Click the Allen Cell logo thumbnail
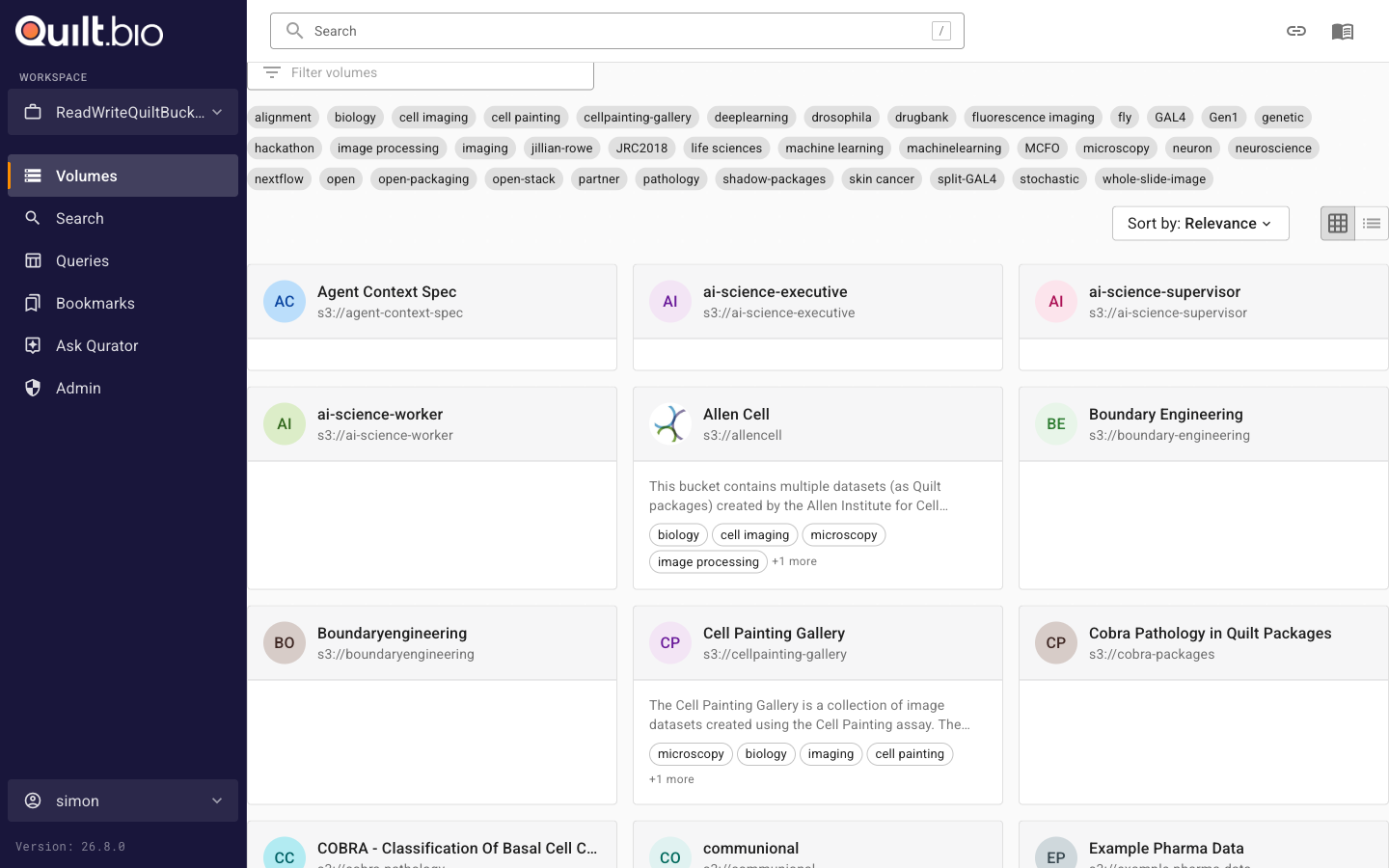The height and width of the screenshot is (868, 1389). [670, 423]
